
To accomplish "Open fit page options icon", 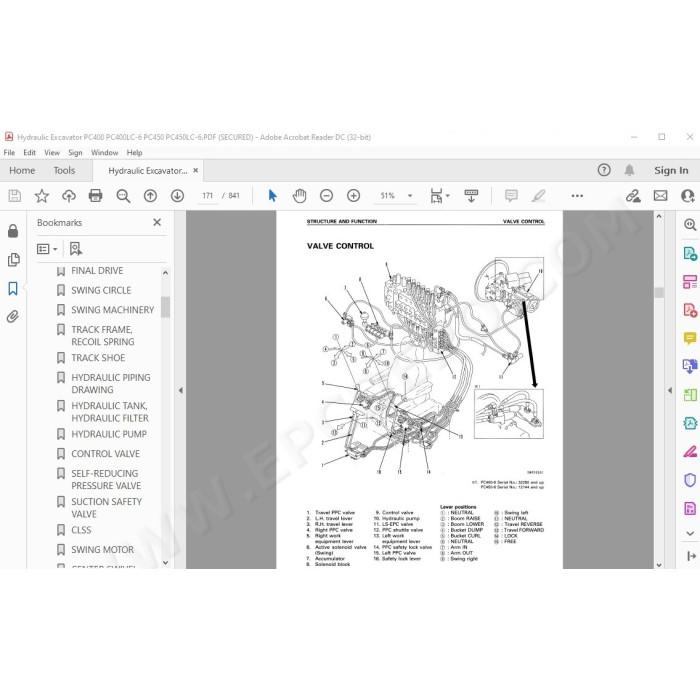I will point(439,196).
